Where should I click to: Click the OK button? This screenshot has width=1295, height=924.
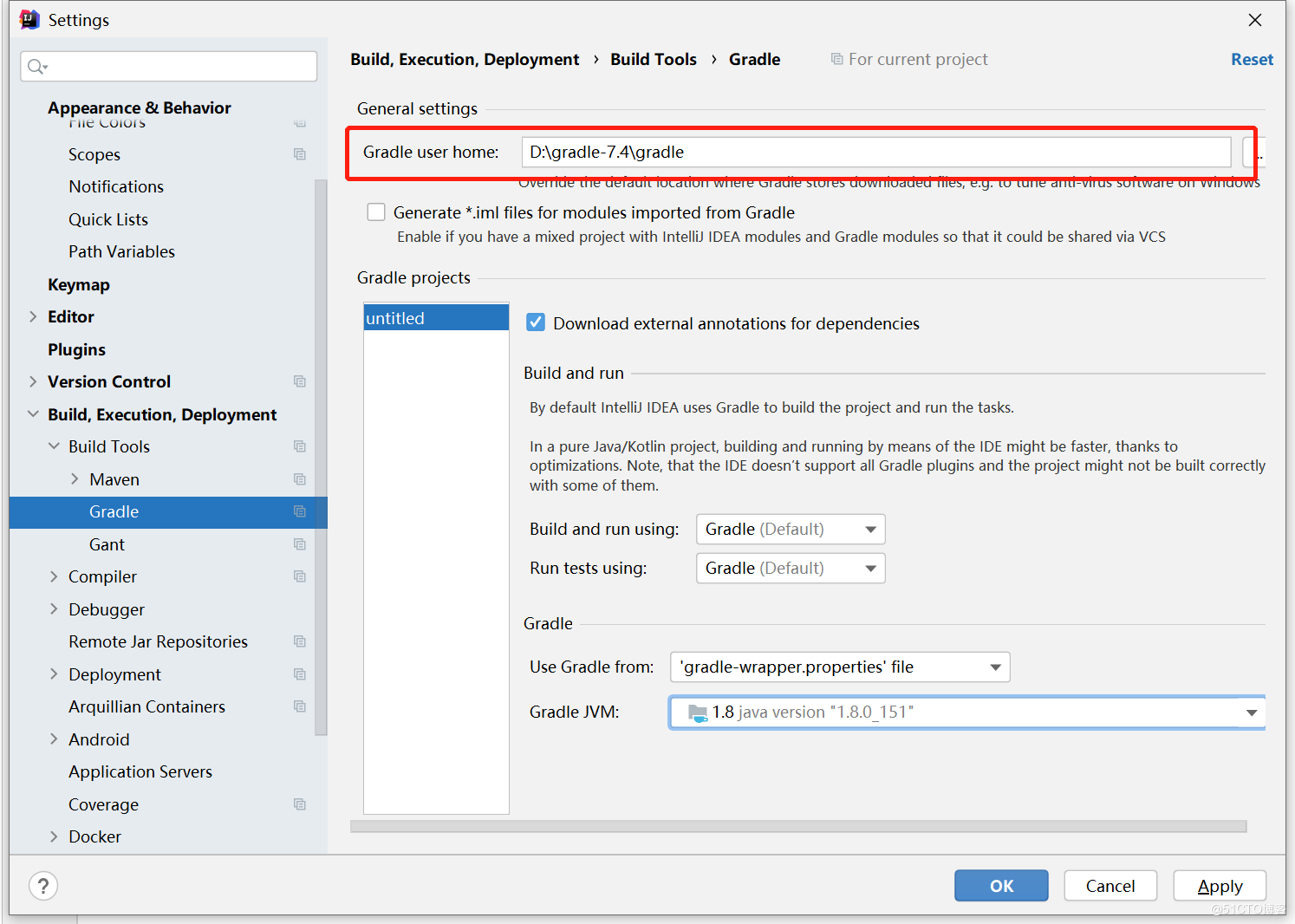pyautogui.click(x=1001, y=886)
